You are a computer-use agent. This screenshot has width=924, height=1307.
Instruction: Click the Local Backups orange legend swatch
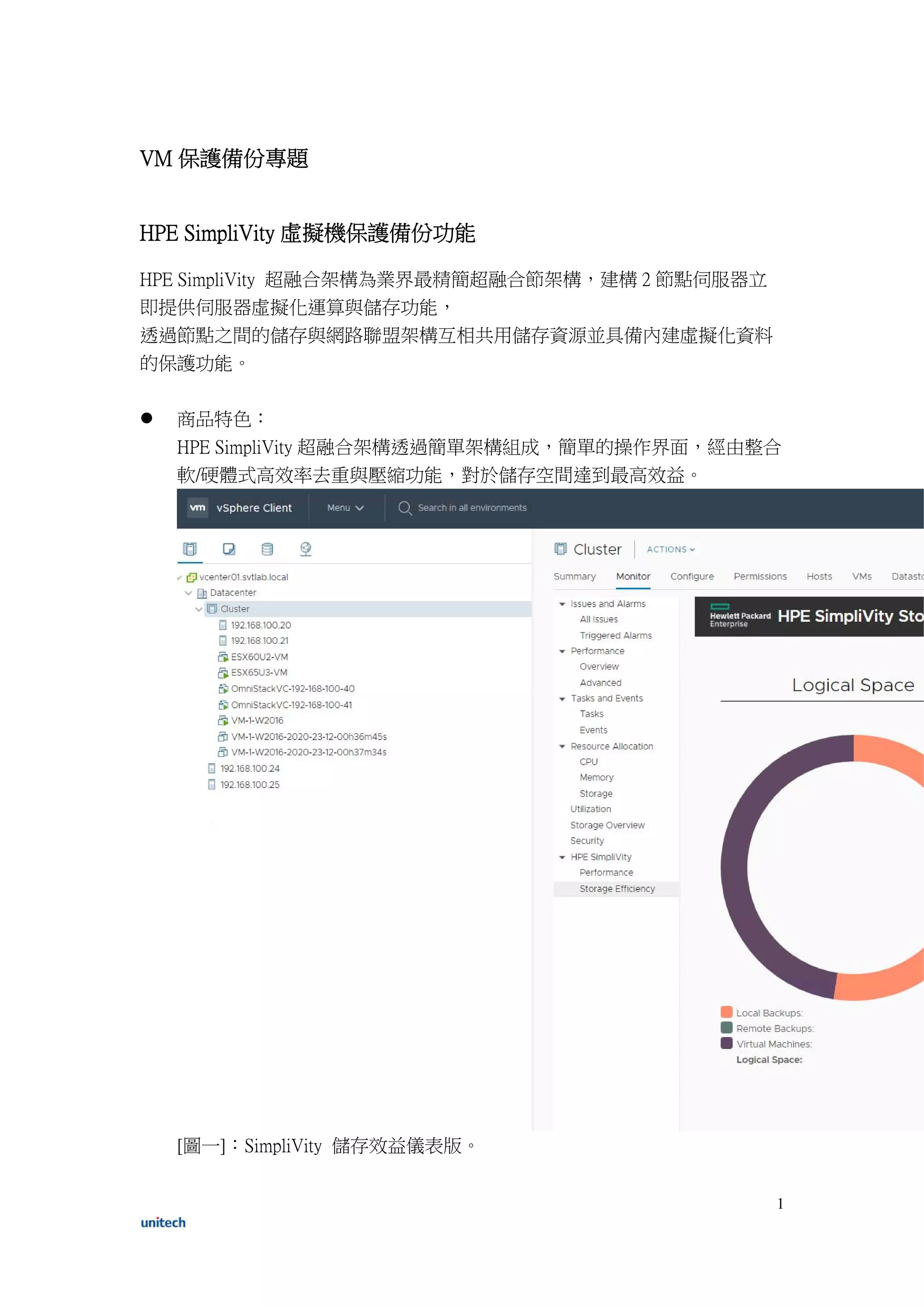[726, 1012]
